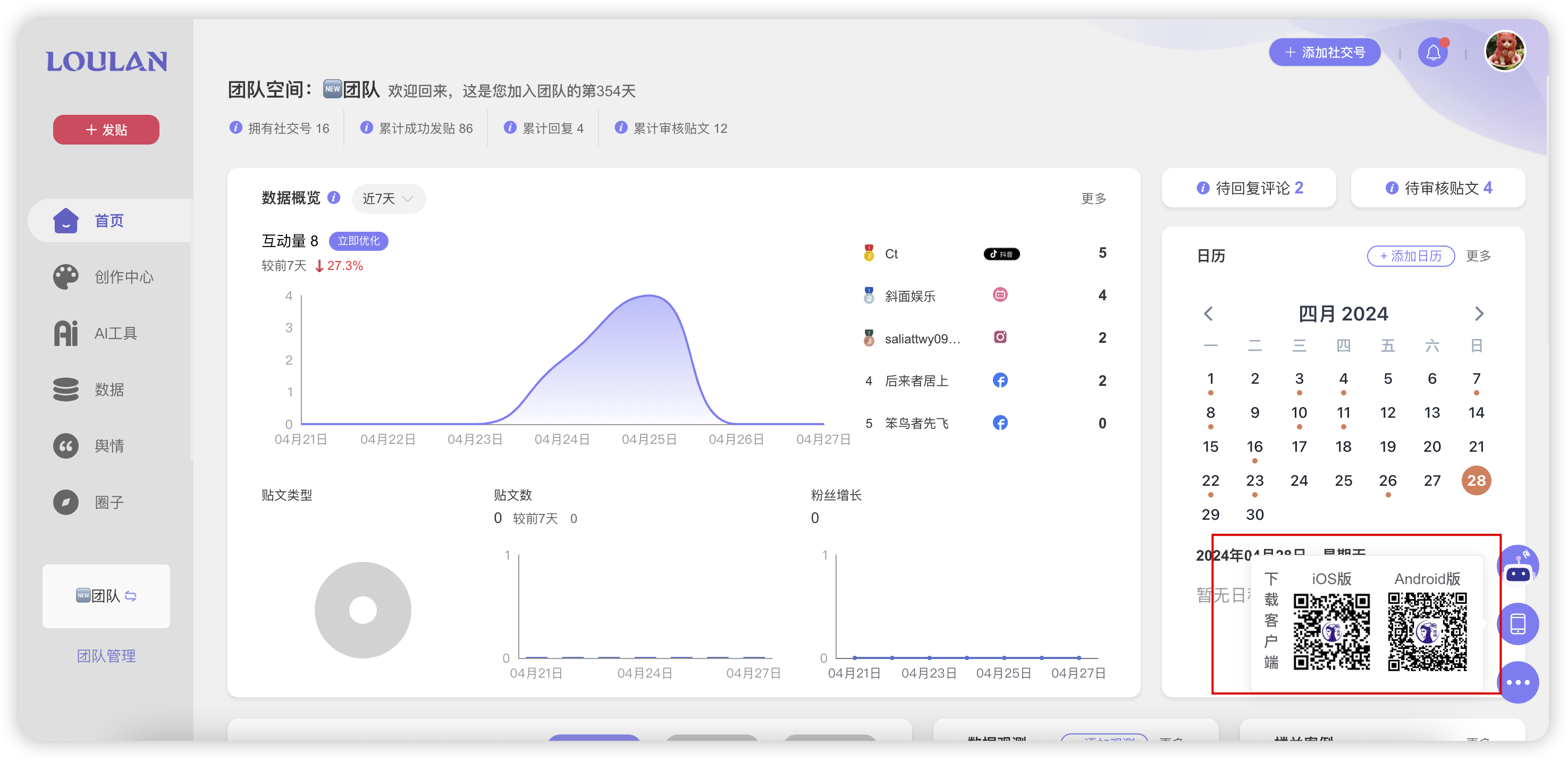Select April 28 highlighted date

tap(1476, 480)
